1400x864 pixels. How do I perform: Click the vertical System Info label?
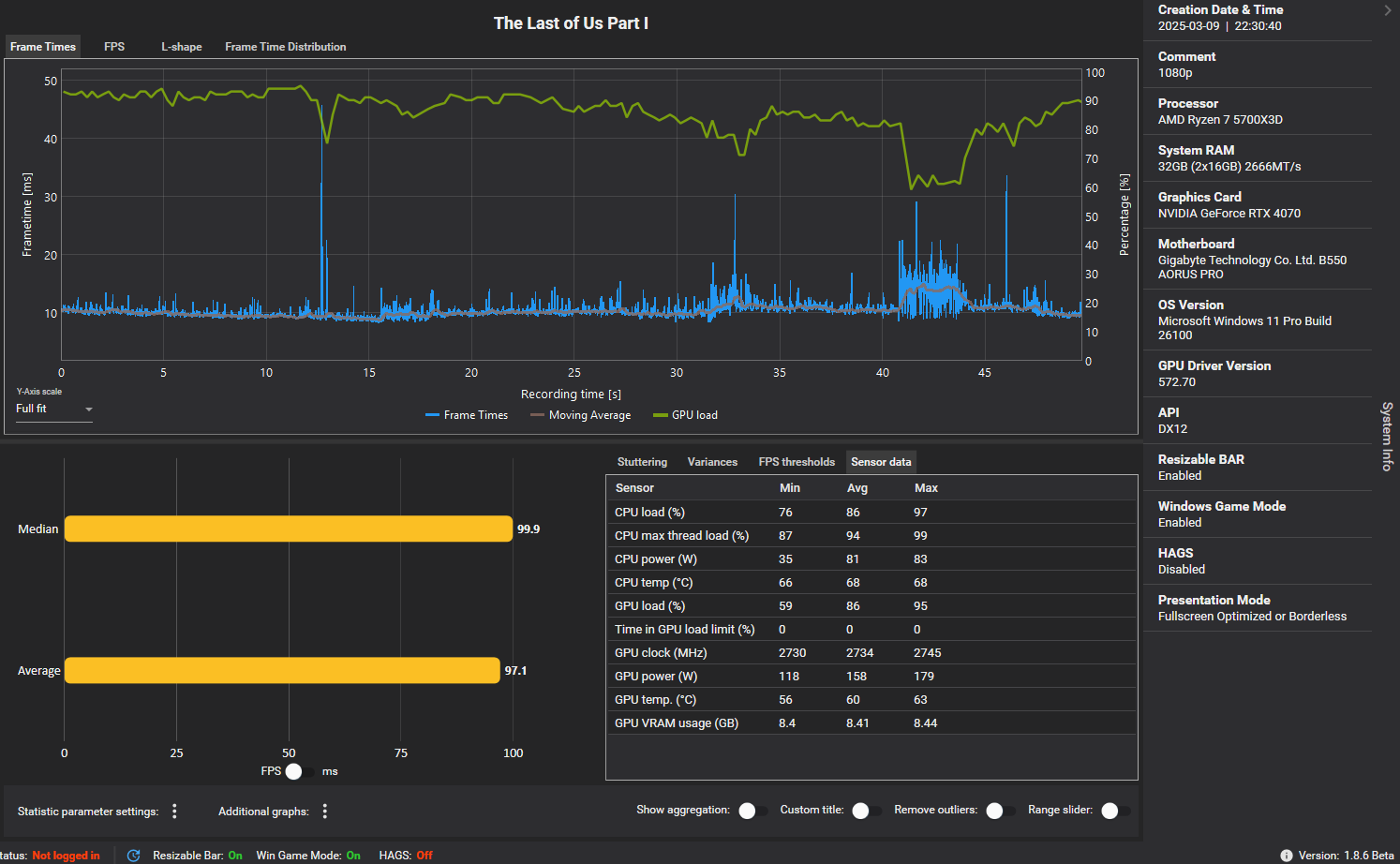[1387, 436]
